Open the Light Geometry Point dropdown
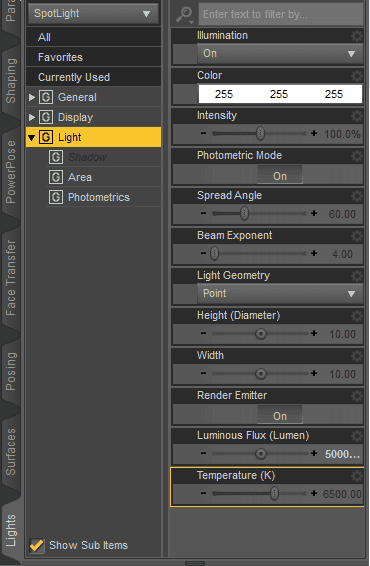The height and width of the screenshot is (566, 370). tap(280, 293)
